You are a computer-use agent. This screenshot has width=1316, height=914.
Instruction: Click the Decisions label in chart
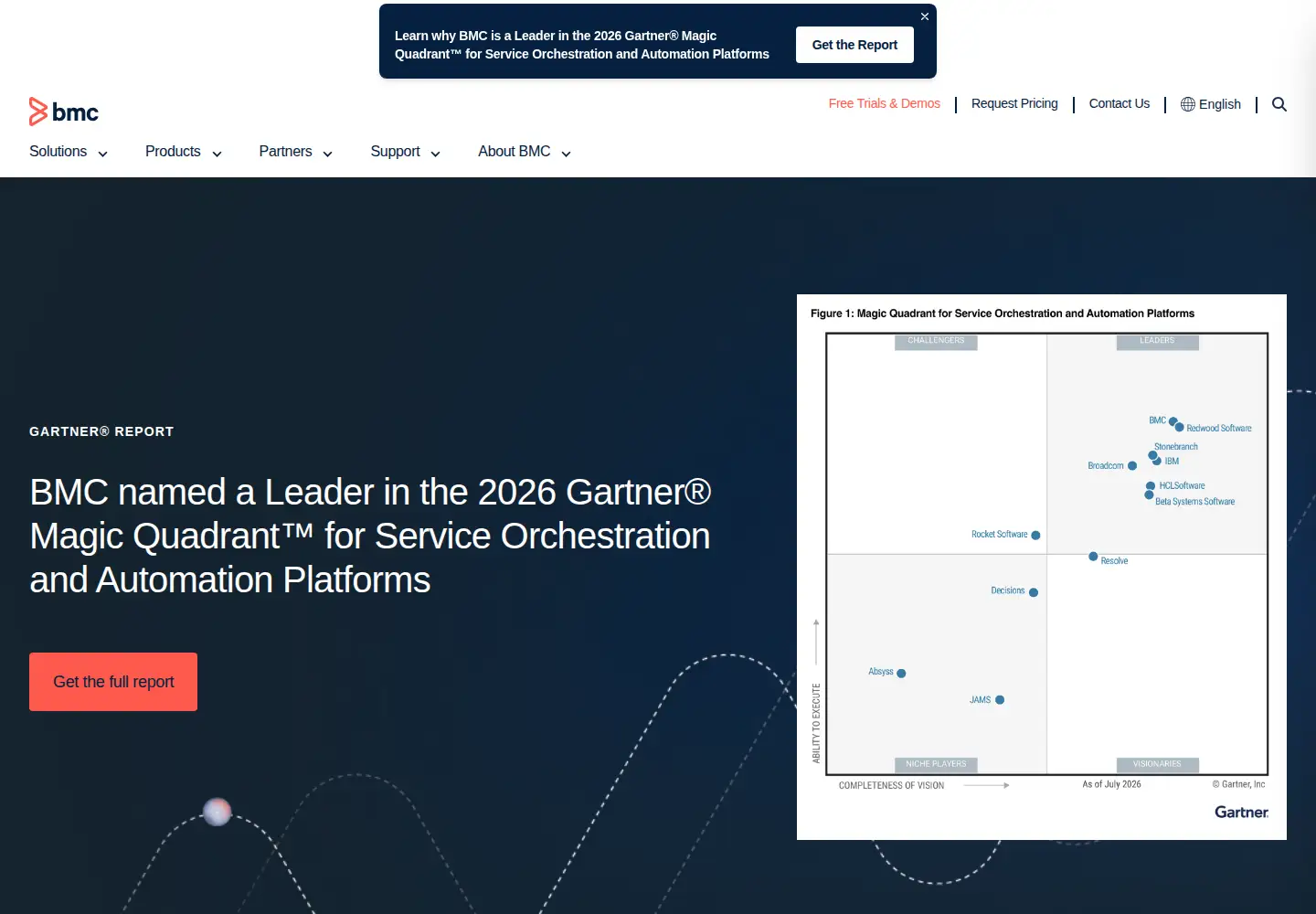[x=1008, y=591]
